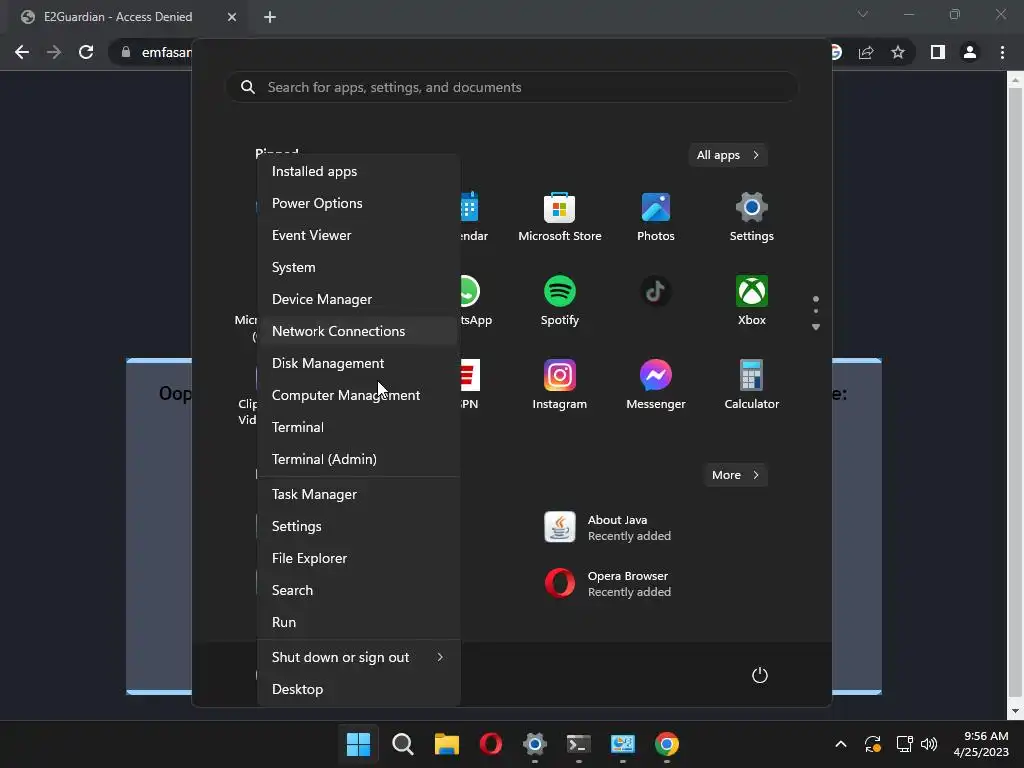Open Chrome three-dot menu
This screenshot has width=1024, height=768.
point(1002,52)
